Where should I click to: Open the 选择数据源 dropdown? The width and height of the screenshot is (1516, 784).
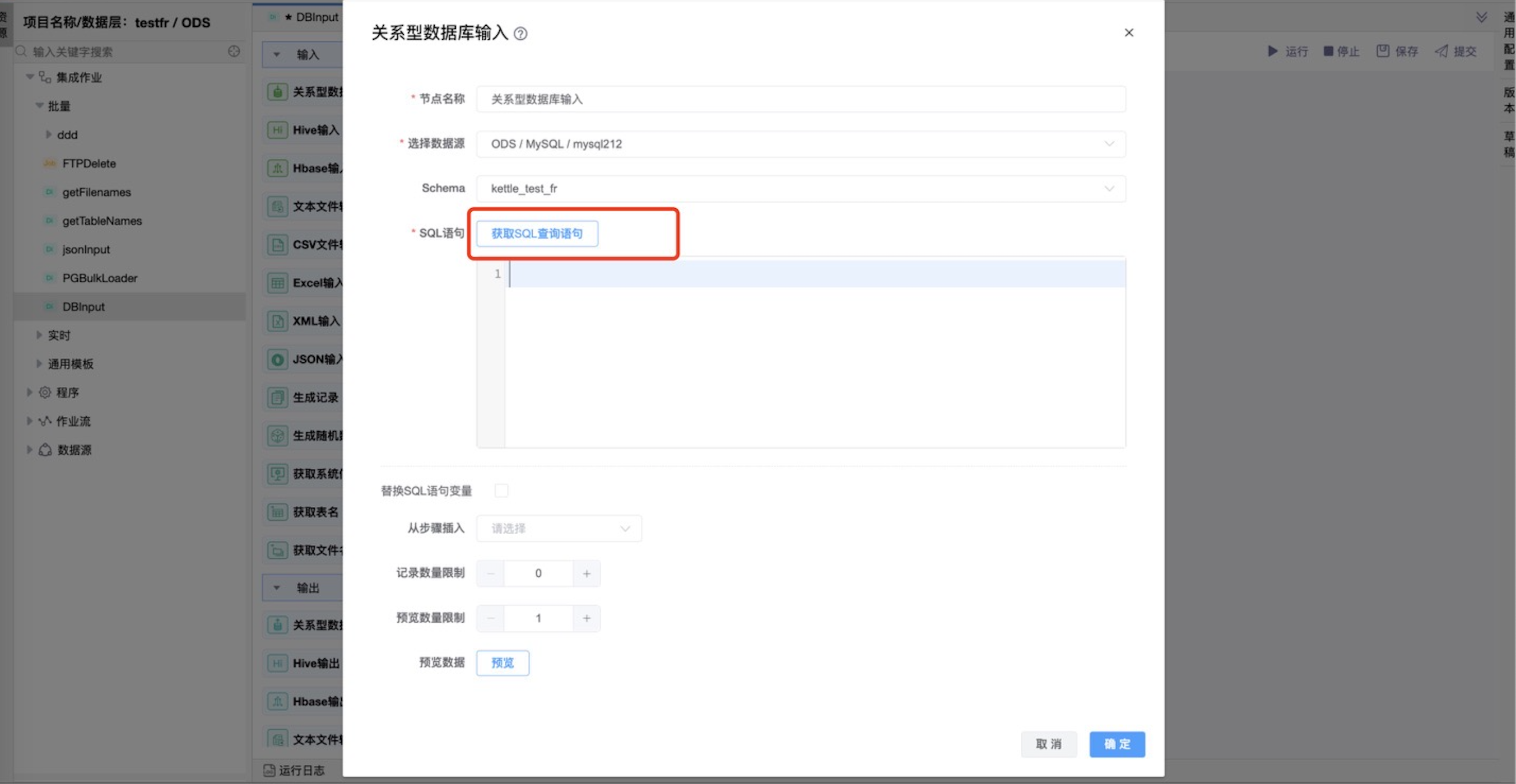click(801, 144)
